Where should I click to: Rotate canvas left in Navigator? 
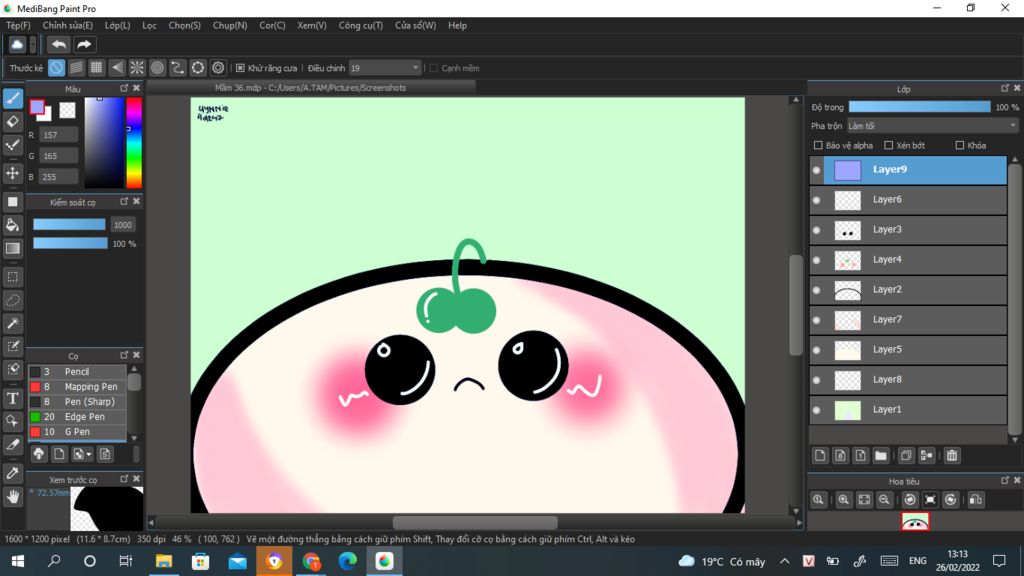click(910, 500)
